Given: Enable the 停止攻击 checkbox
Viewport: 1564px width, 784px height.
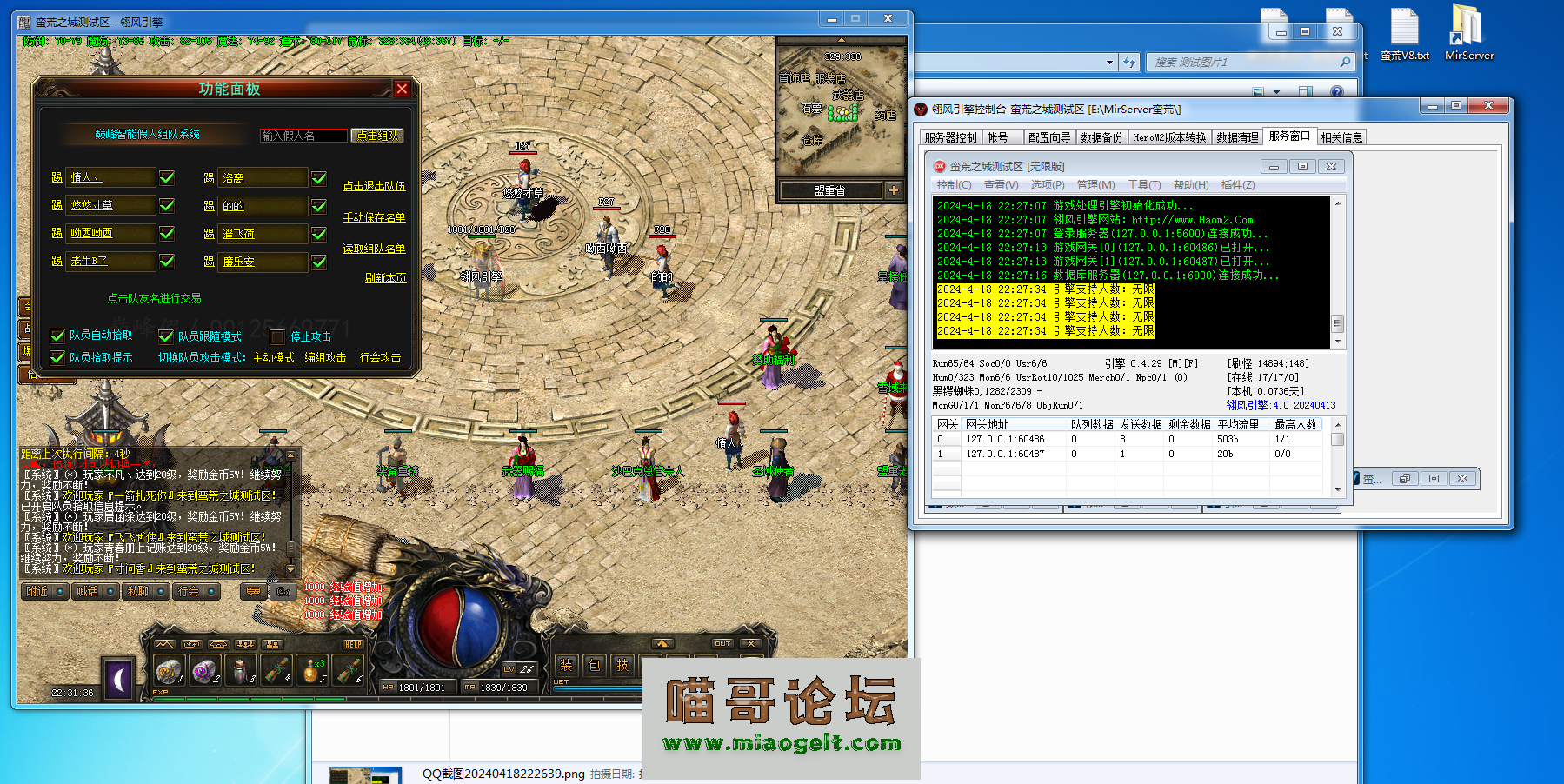Looking at the screenshot, I should [277, 336].
